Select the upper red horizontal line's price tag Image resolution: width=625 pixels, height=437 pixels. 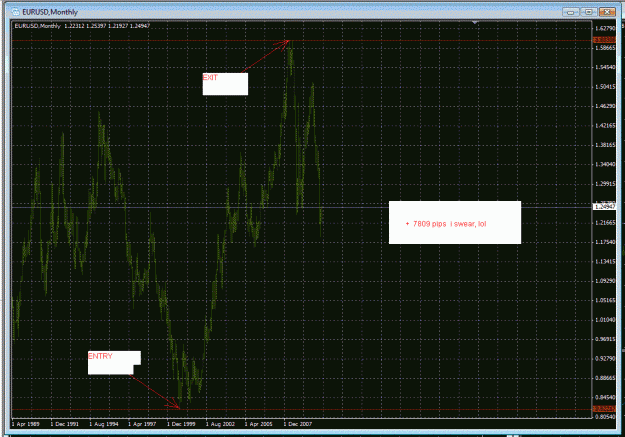tap(604, 40)
